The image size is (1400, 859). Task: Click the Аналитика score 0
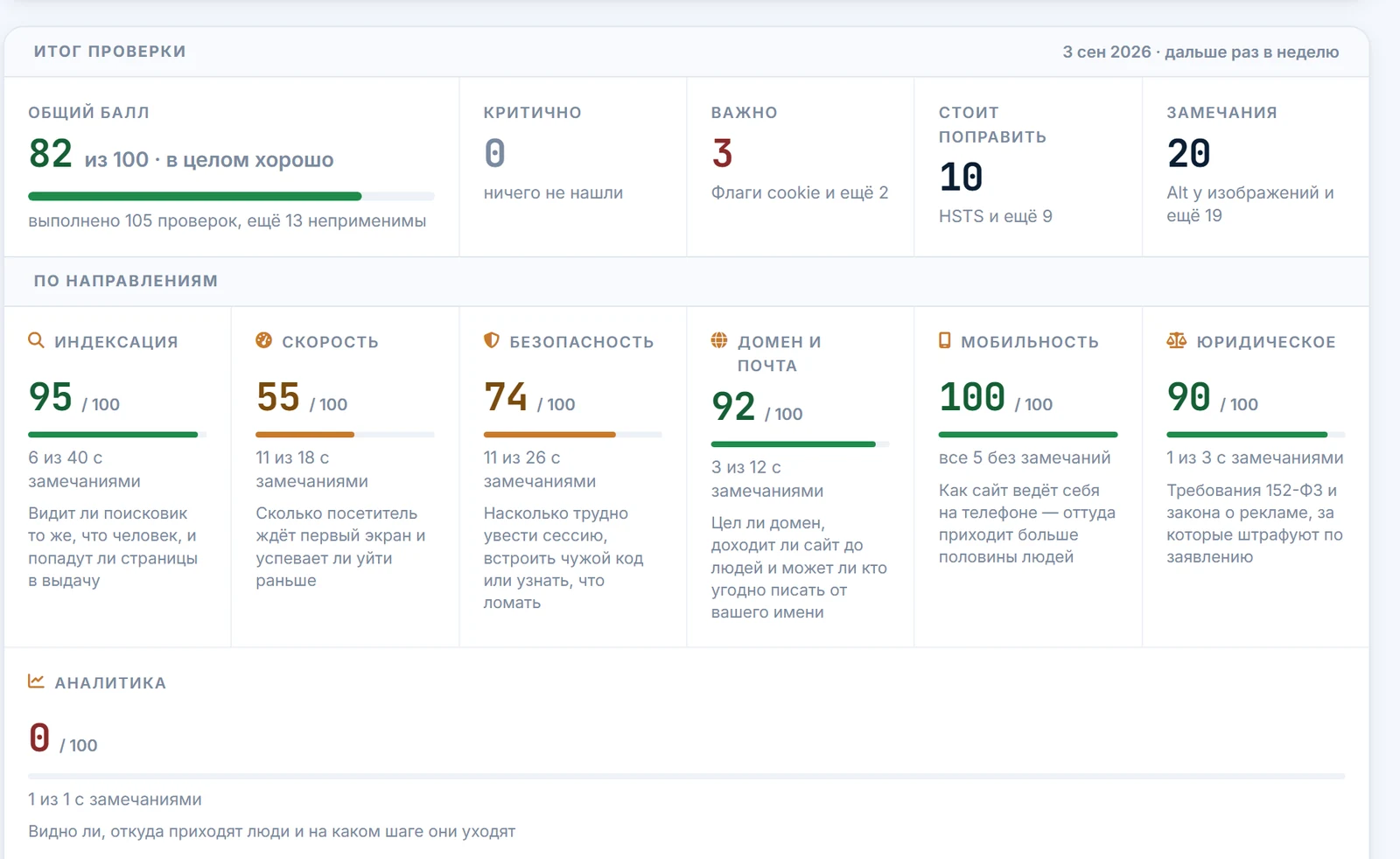pos(39,737)
